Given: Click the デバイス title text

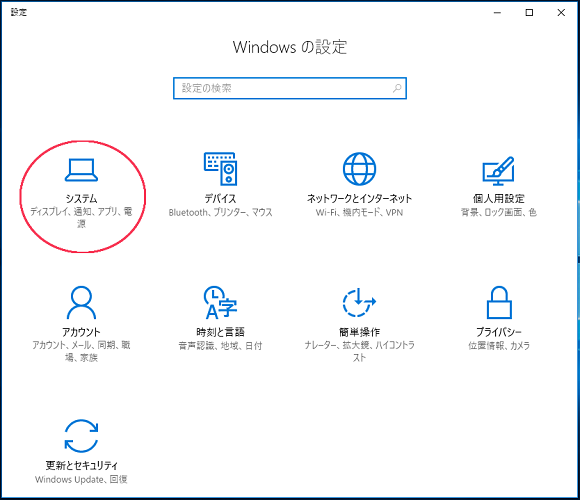Looking at the screenshot, I should tap(220, 199).
